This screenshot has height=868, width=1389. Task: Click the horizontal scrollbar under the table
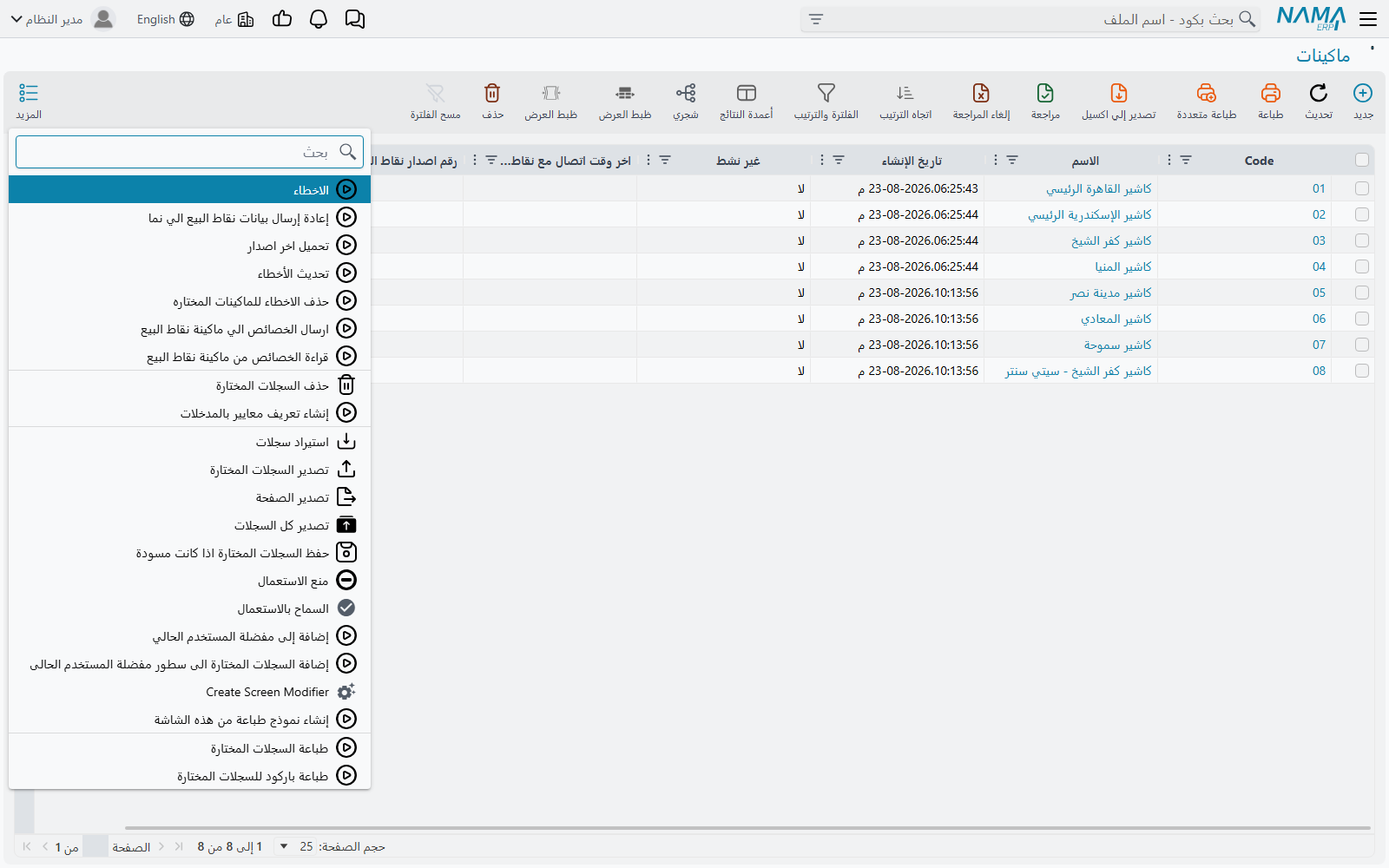(x=747, y=828)
